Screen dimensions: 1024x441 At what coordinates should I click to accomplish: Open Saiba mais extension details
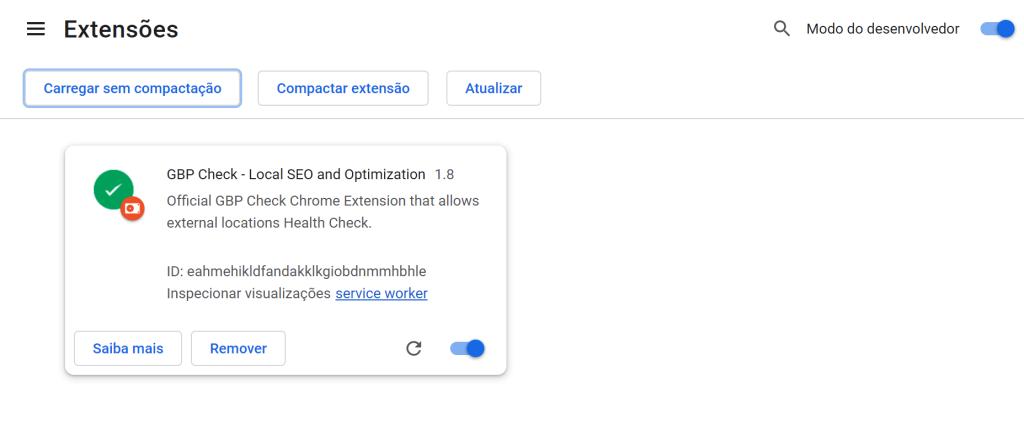click(x=128, y=348)
